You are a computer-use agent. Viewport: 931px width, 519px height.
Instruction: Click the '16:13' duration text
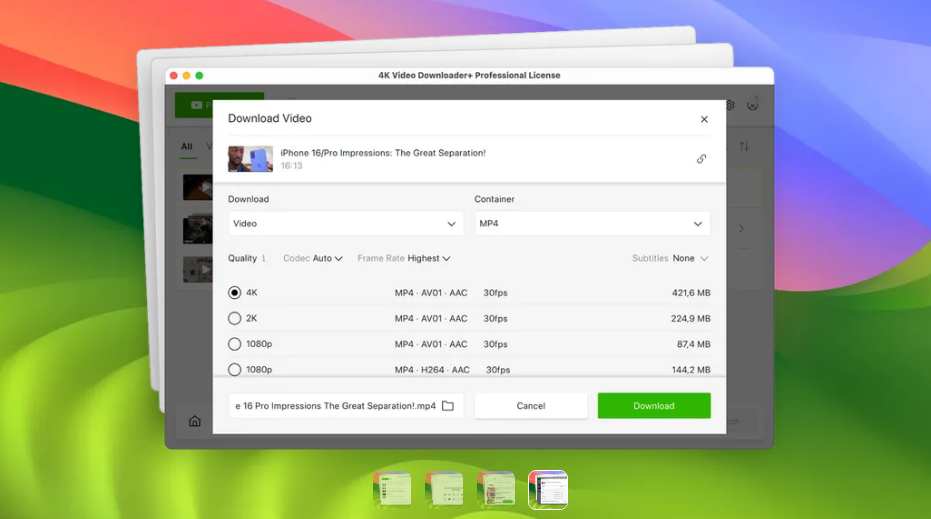(x=292, y=166)
